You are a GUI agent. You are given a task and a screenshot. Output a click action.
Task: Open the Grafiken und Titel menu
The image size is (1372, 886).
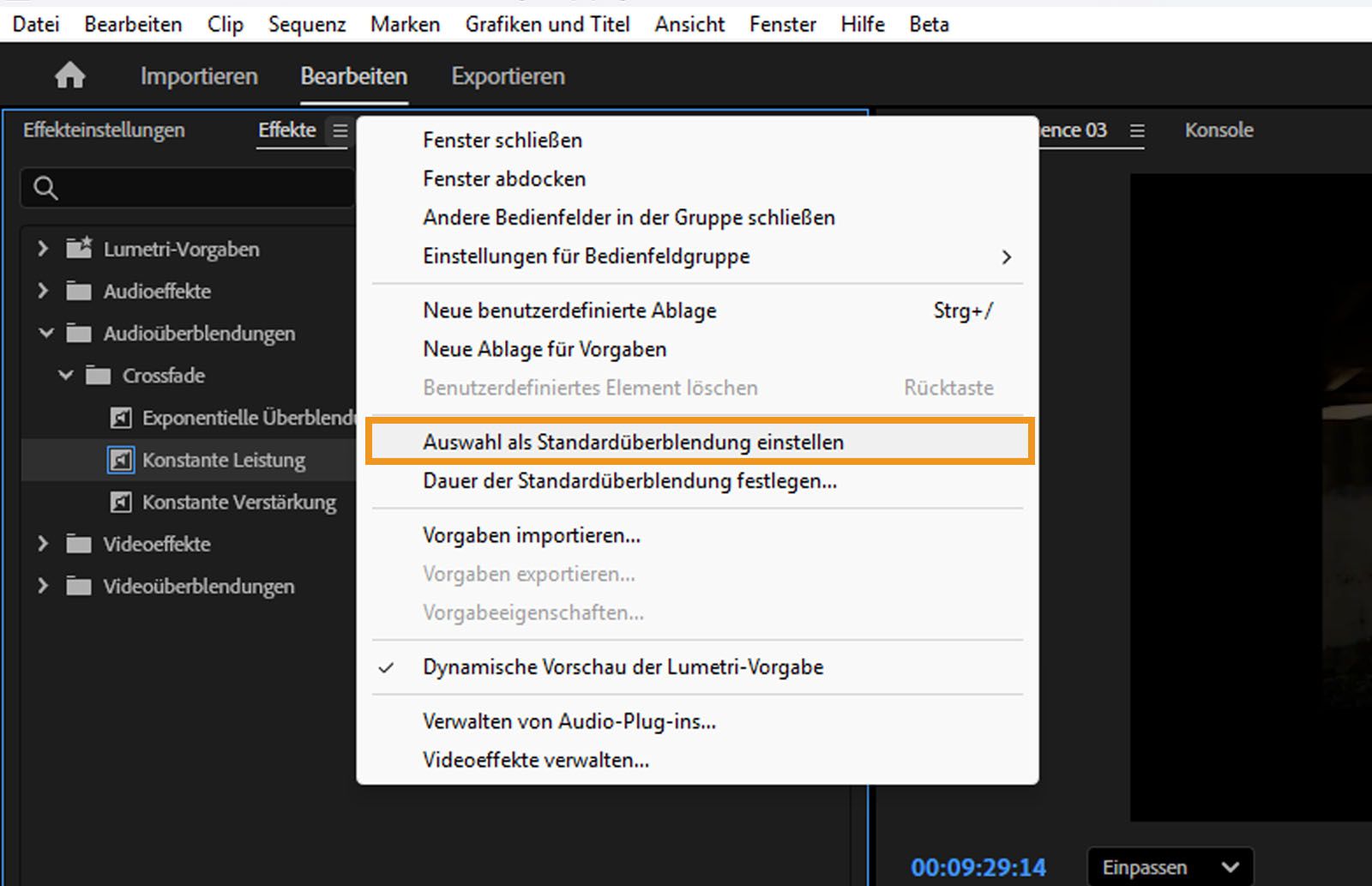point(548,24)
